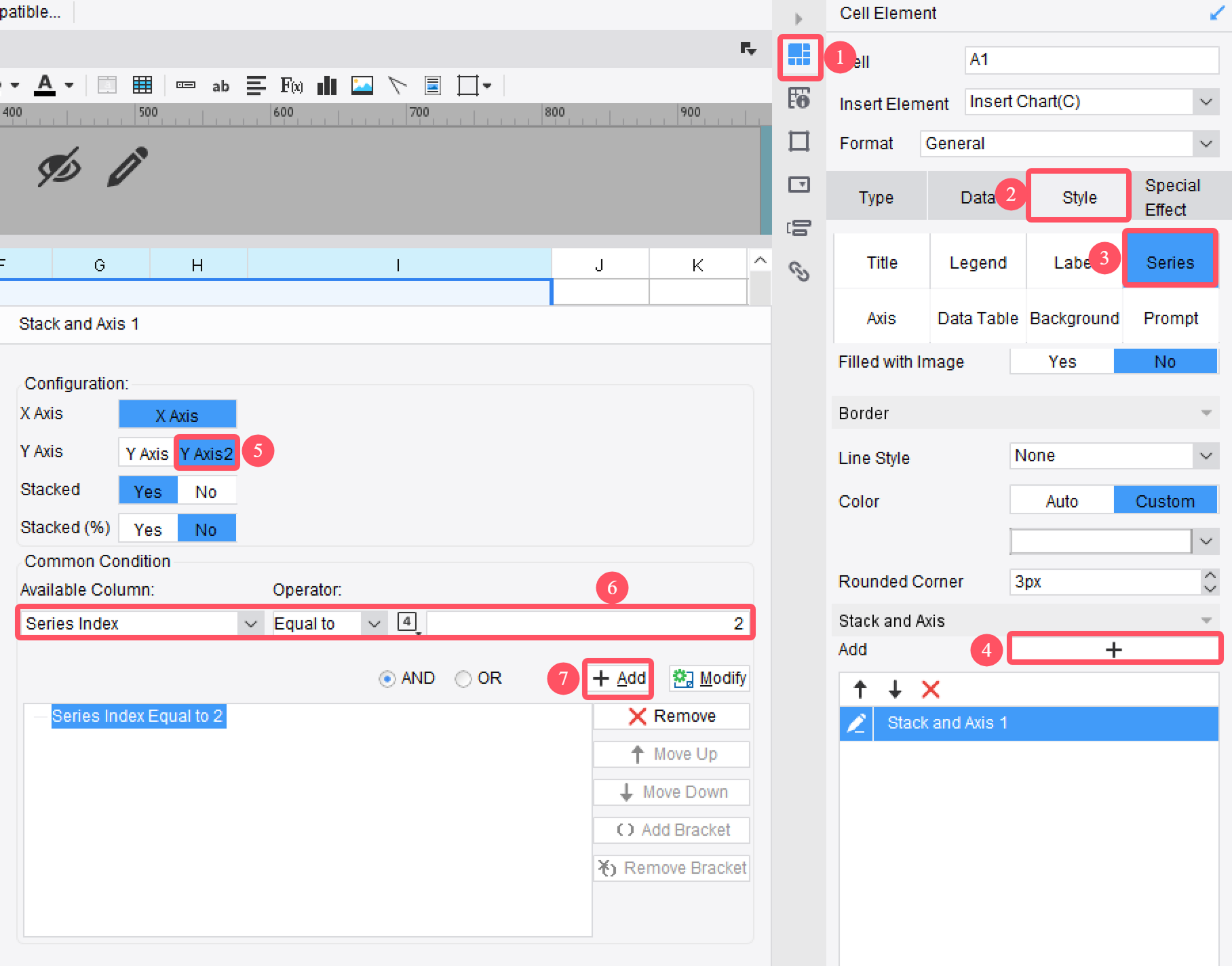Open the hyperlink chain sidebar icon

click(799, 271)
